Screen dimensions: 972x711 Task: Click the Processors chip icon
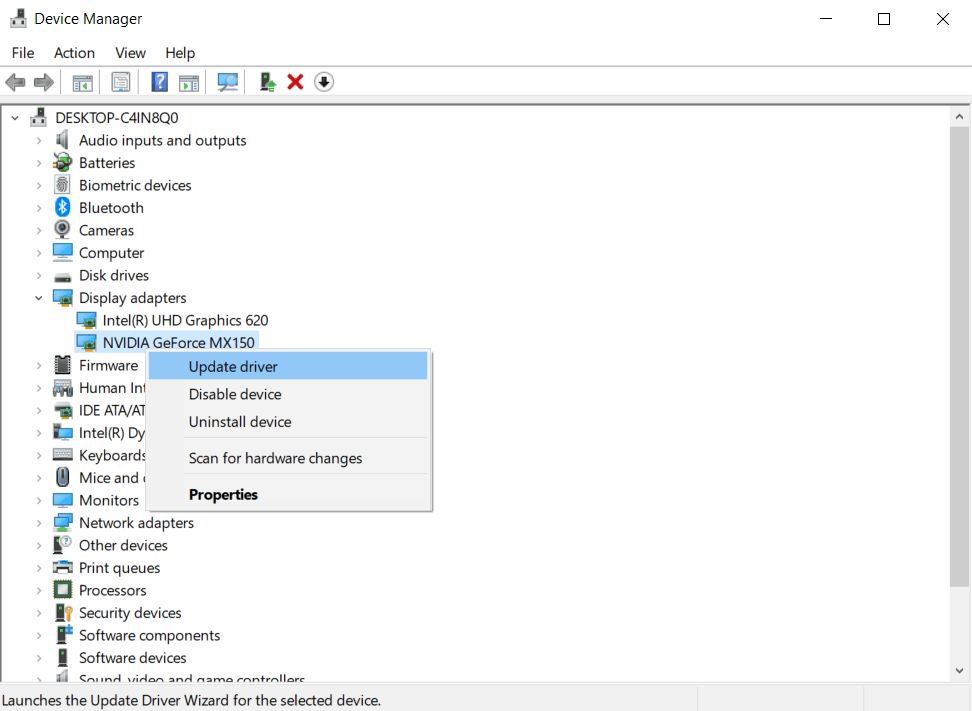(x=63, y=590)
